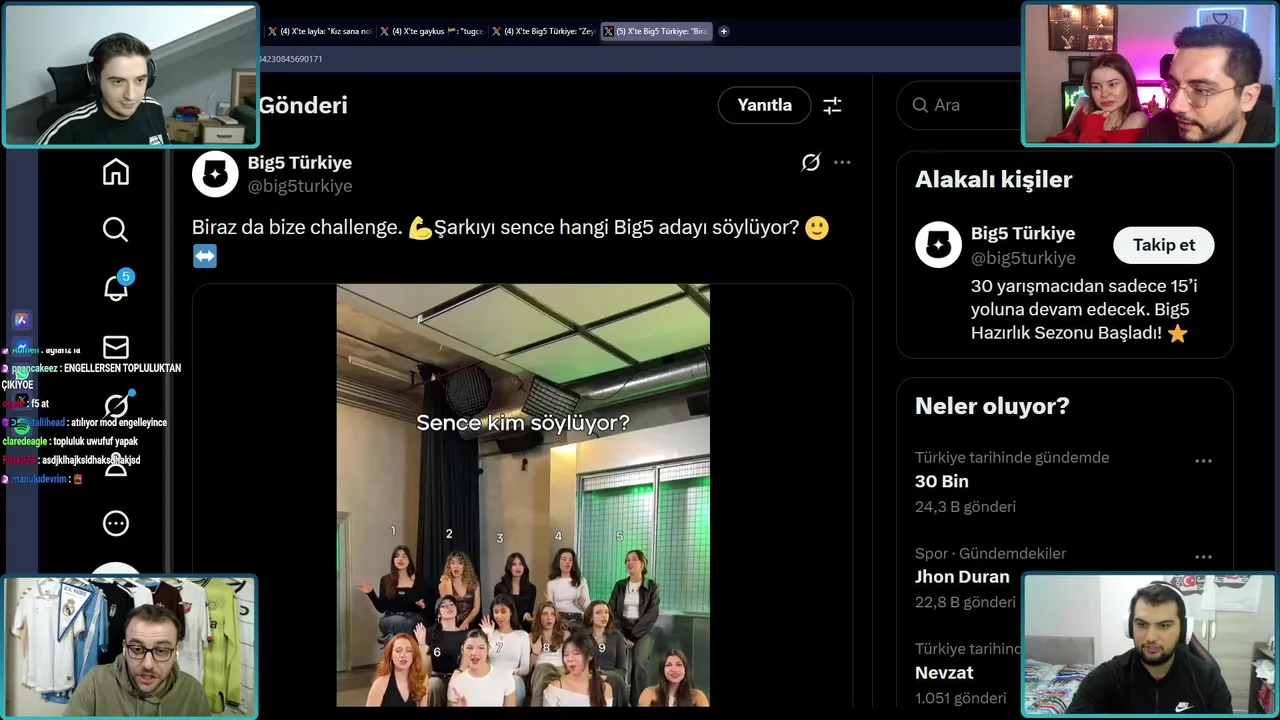Open the More circle icon in sidebar
Viewport: 1280px width, 720px height.
[116, 523]
